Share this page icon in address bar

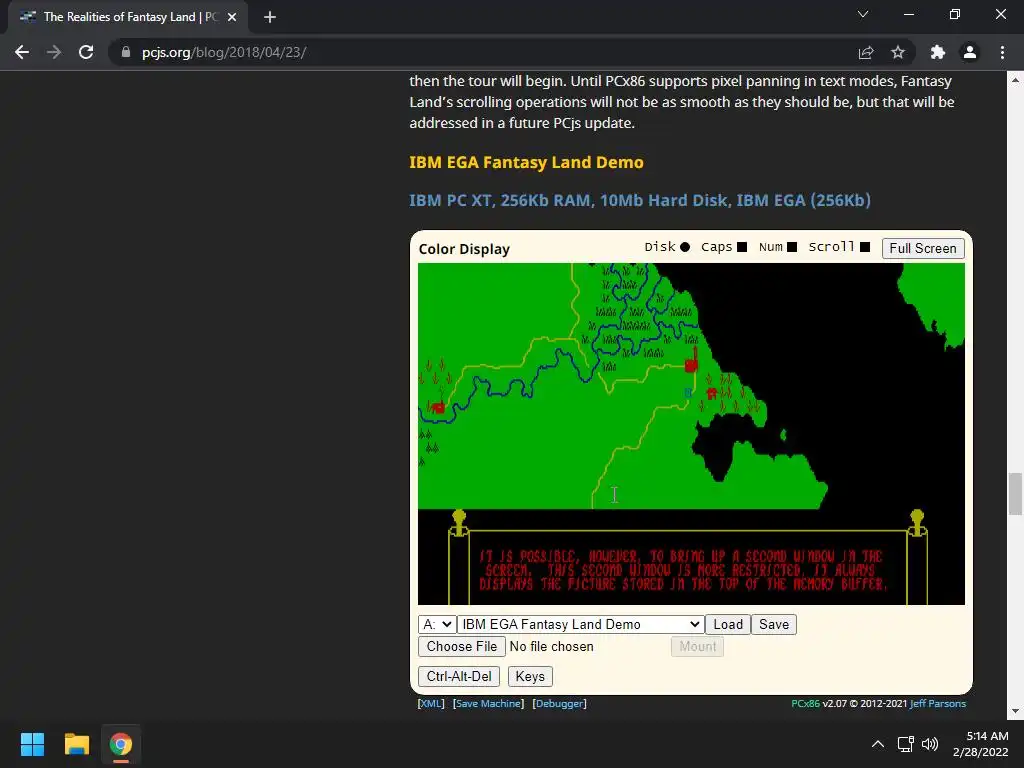click(x=866, y=52)
